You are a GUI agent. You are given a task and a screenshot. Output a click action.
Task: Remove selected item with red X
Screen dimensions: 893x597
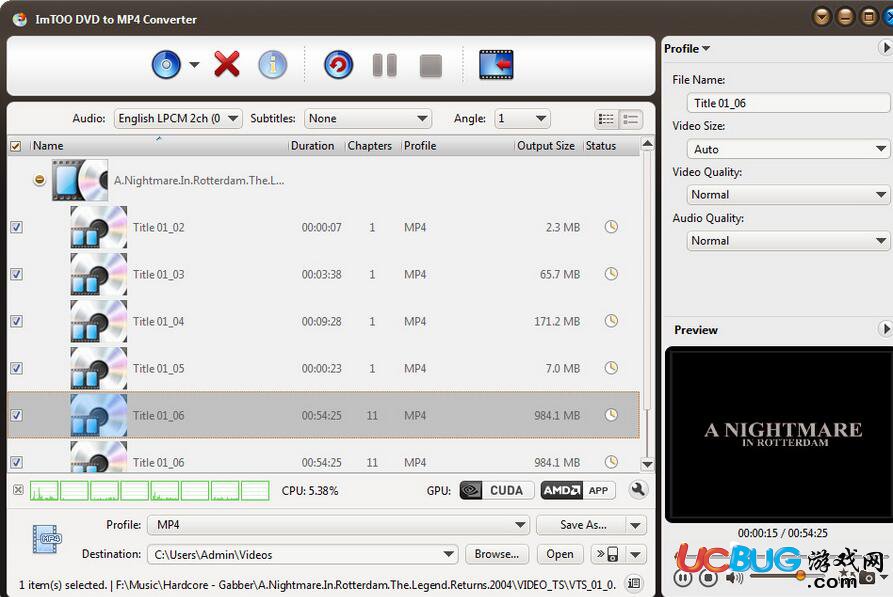pos(227,64)
